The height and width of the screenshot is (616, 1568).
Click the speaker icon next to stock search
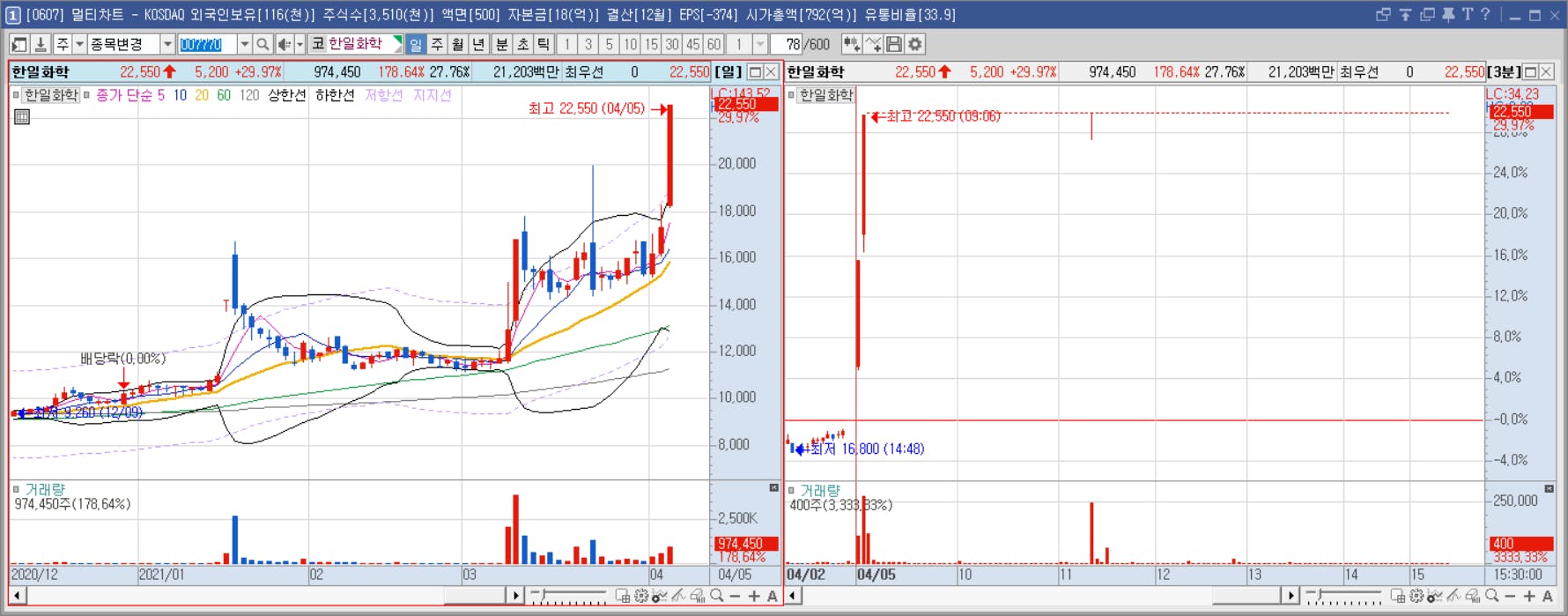(x=284, y=44)
